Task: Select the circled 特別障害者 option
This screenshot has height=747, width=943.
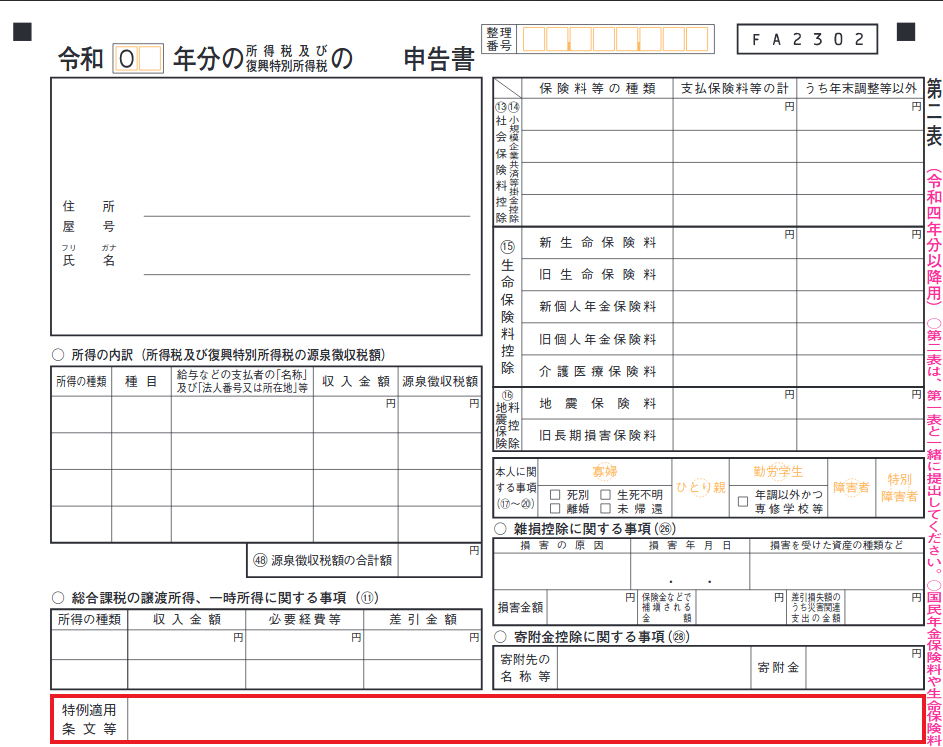Action: click(x=900, y=488)
